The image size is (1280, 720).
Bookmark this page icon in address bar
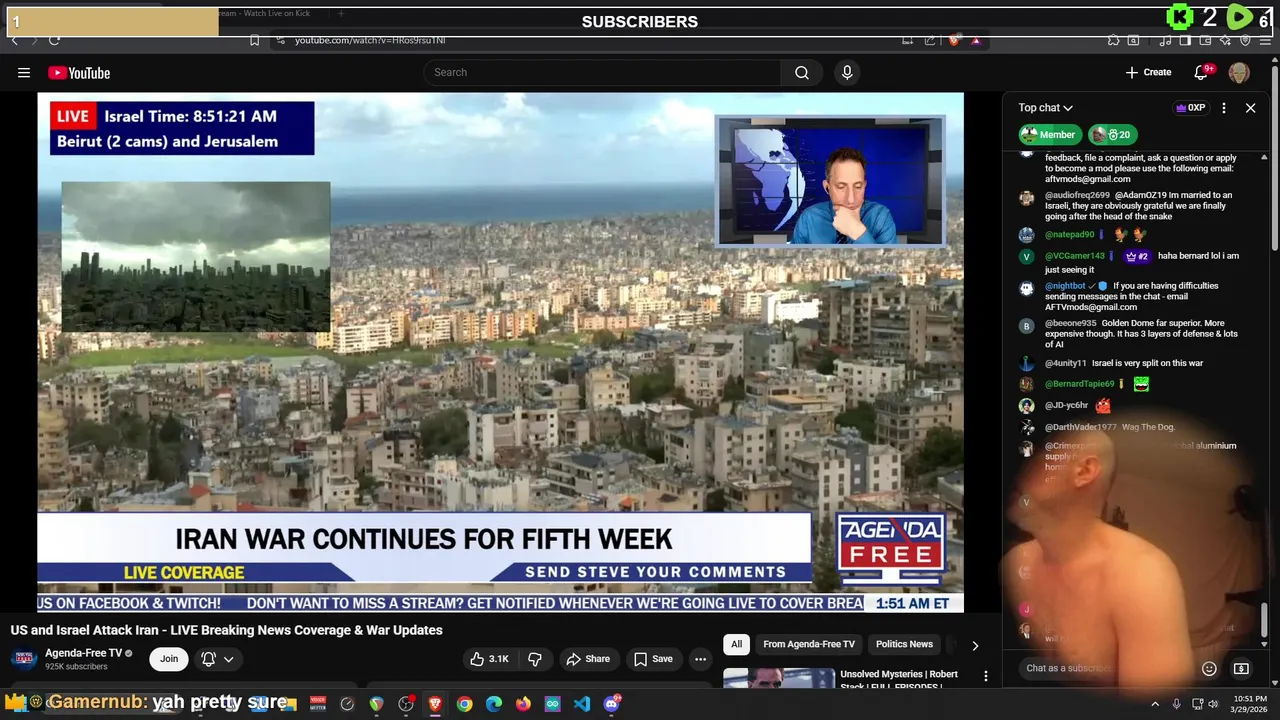pos(254,40)
